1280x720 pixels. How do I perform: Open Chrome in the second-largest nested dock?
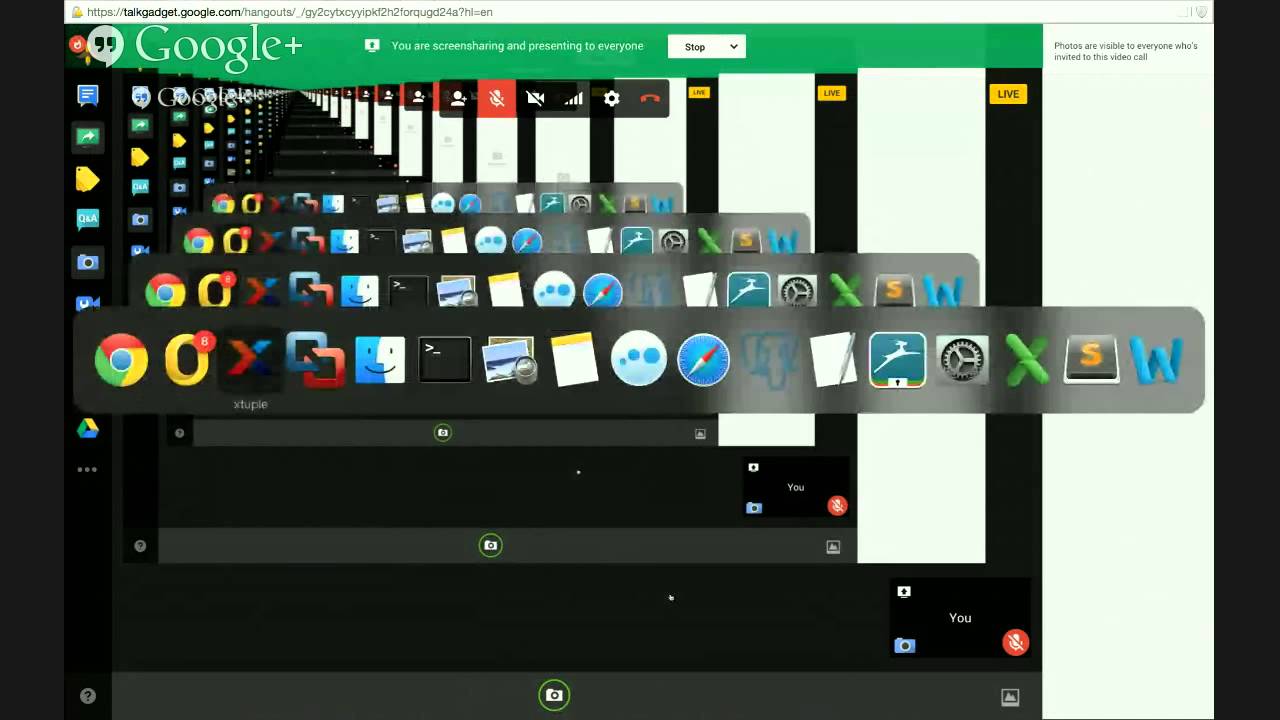pyautogui.click(x=165, y=291)
